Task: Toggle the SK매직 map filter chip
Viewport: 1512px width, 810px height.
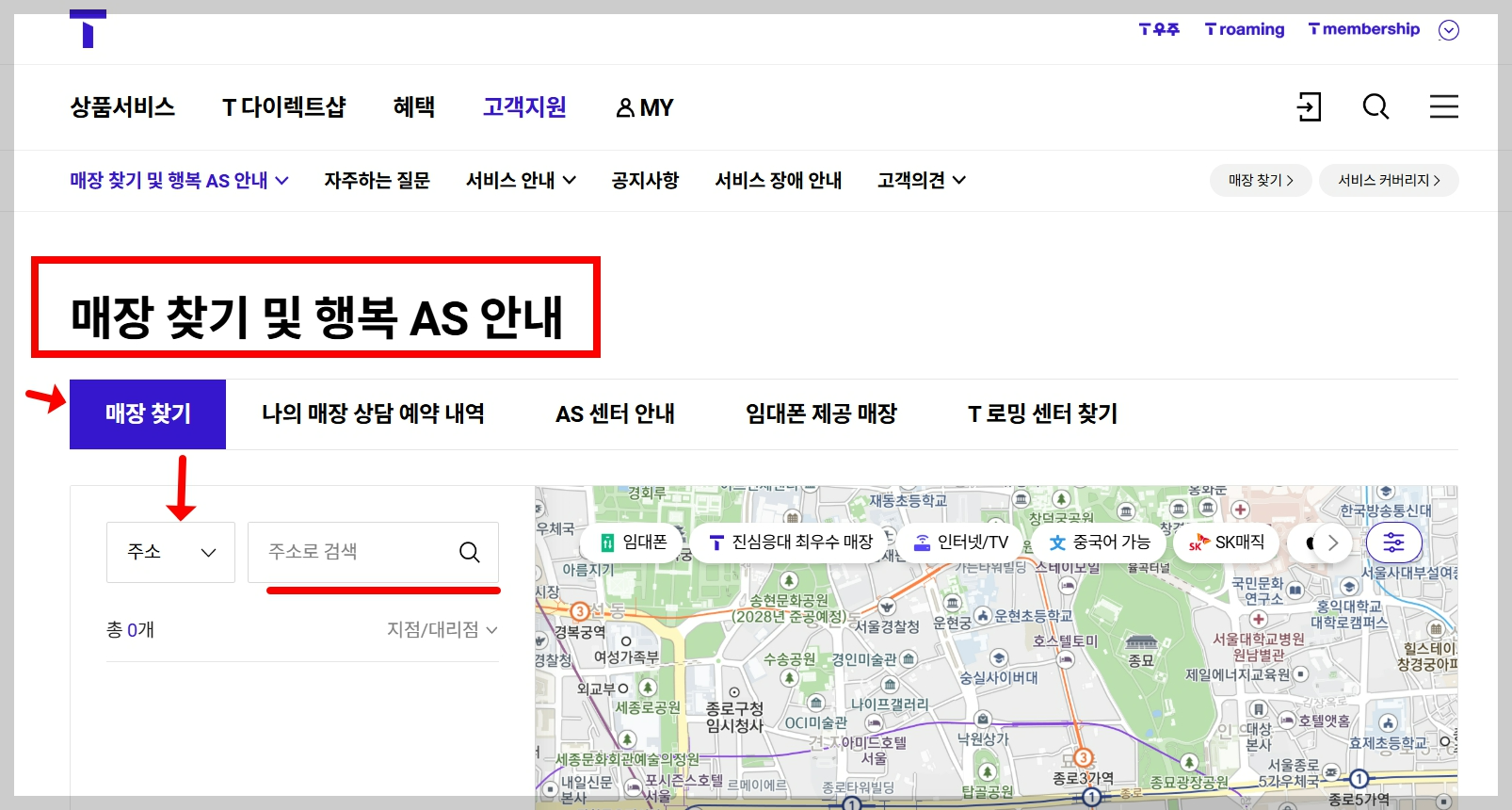Action: point(1227,543)
